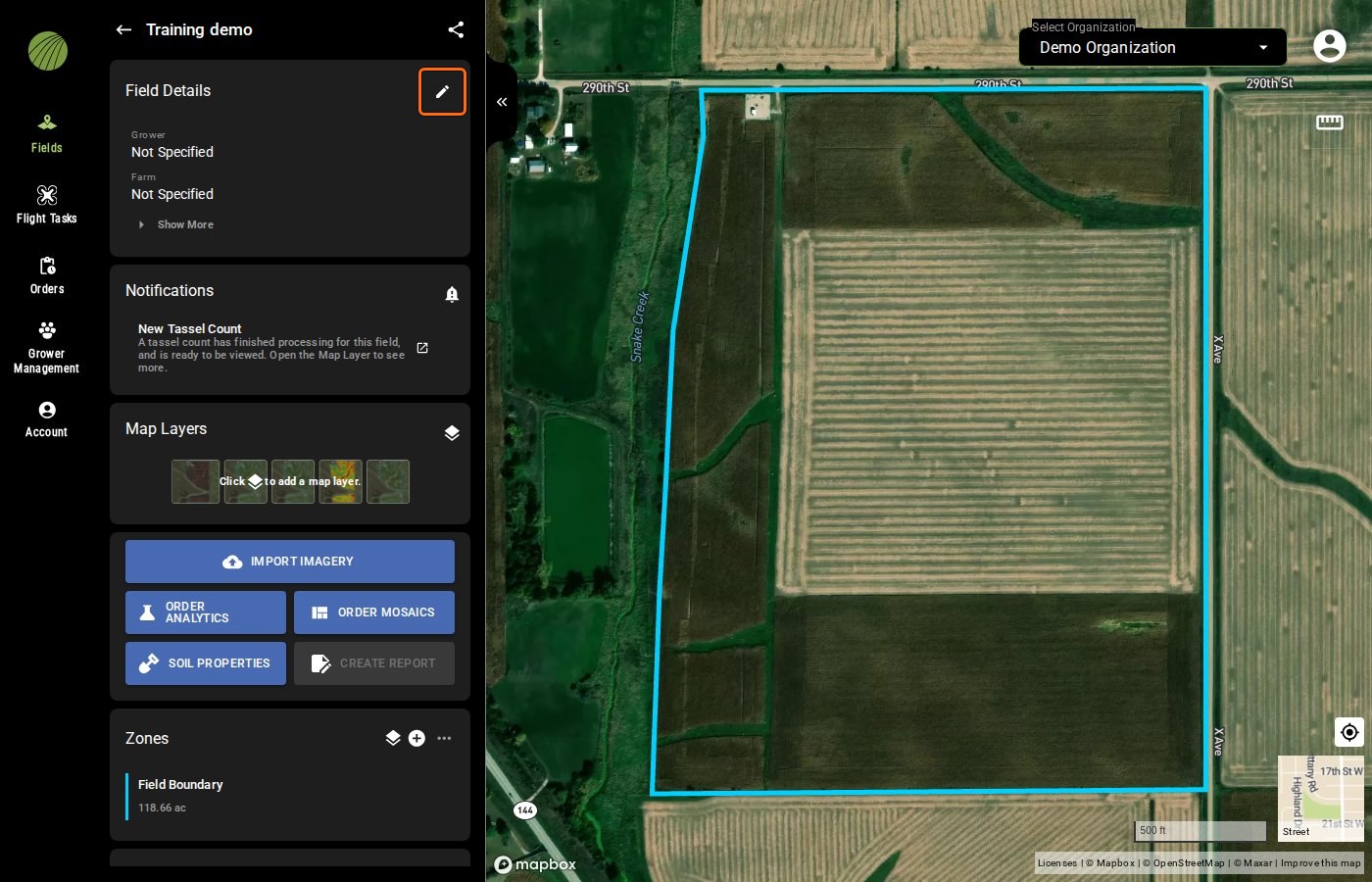Open the Licenses link
Screen dimensions: 1372x882
1056,863
